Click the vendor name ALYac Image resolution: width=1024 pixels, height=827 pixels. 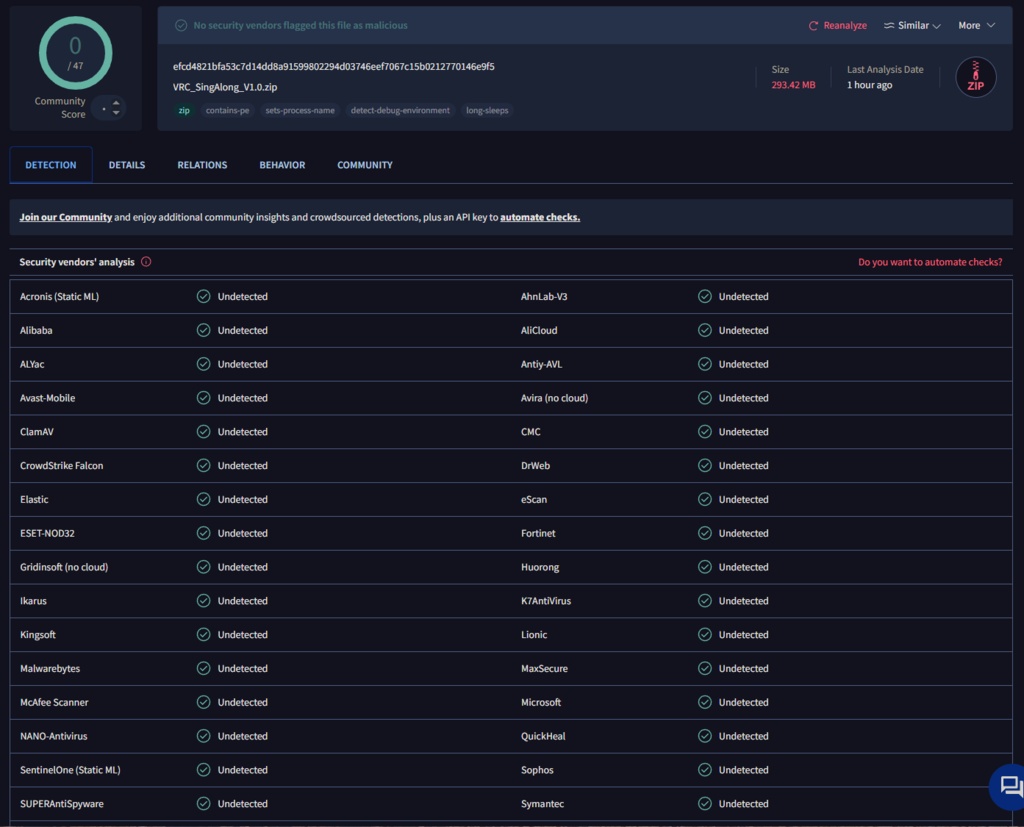click(x=32, y=365)
